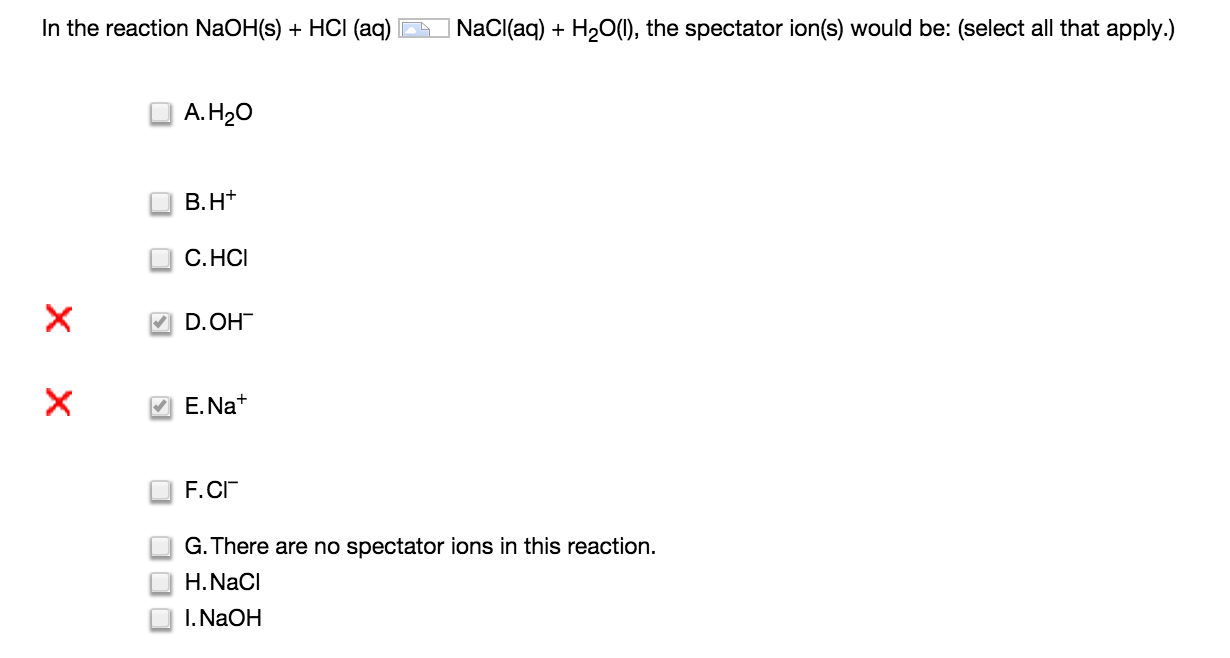Click the 'A. H2O' answer label text
The height and width of the screenshot is (658, 1230).
[219, 115]
